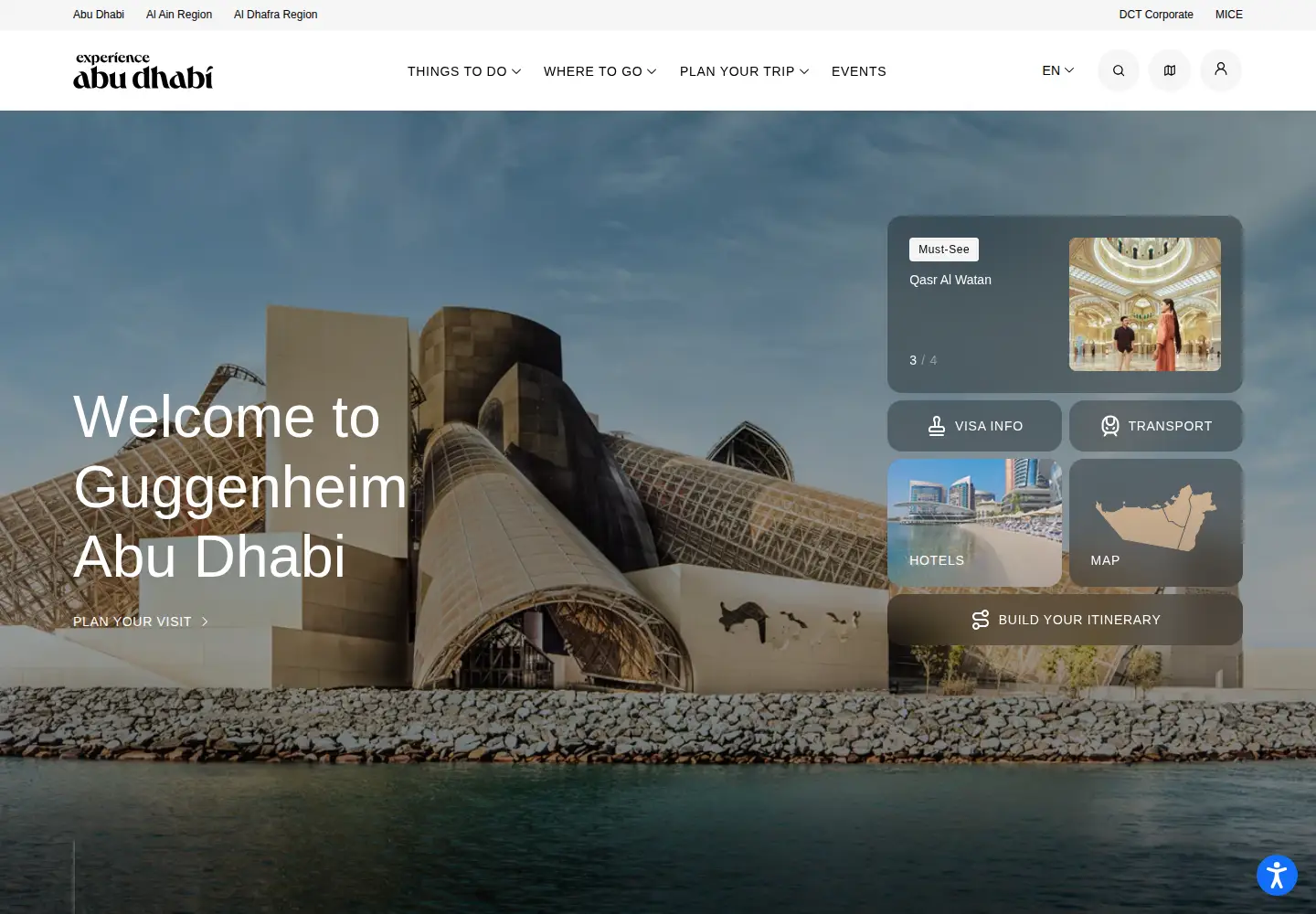Open the MICE link
1316x914 pixels.
click(x=1229, y=15)
